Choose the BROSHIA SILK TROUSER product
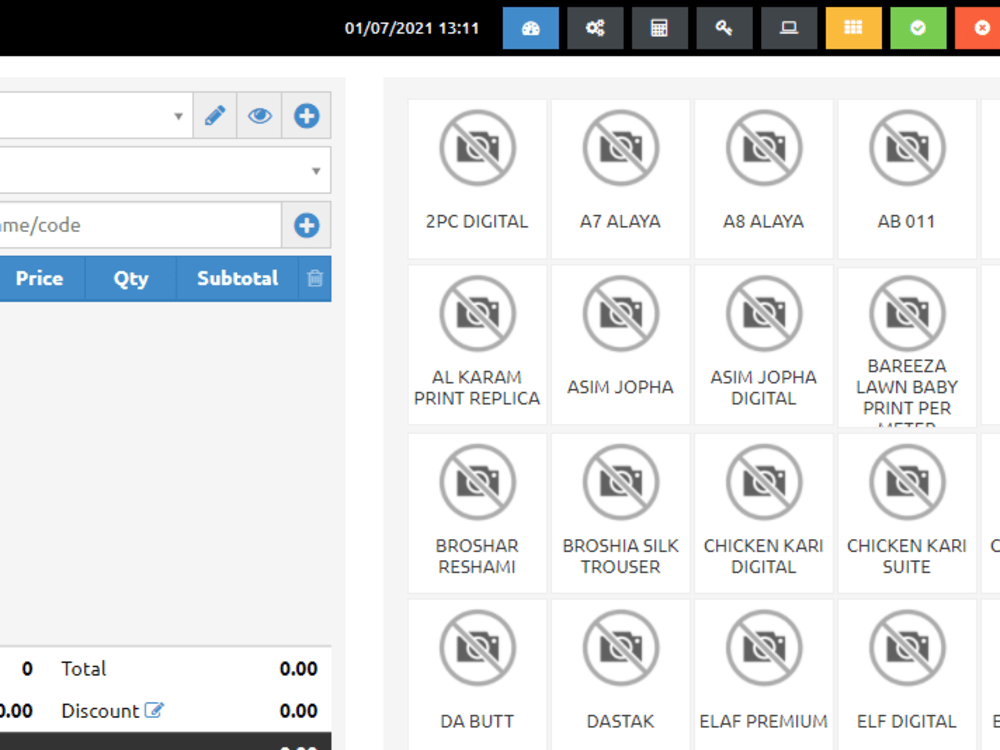1000x750 pixels. (621, 513)
